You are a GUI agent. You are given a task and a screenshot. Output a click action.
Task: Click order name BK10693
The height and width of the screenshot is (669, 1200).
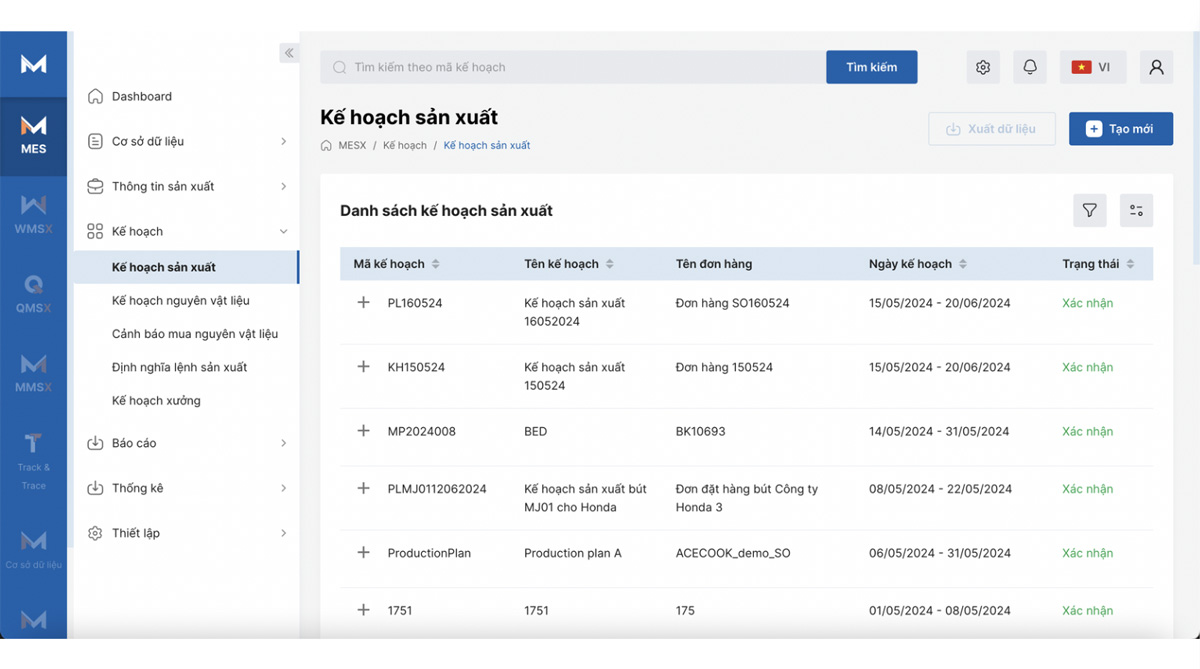pos(701,431)
